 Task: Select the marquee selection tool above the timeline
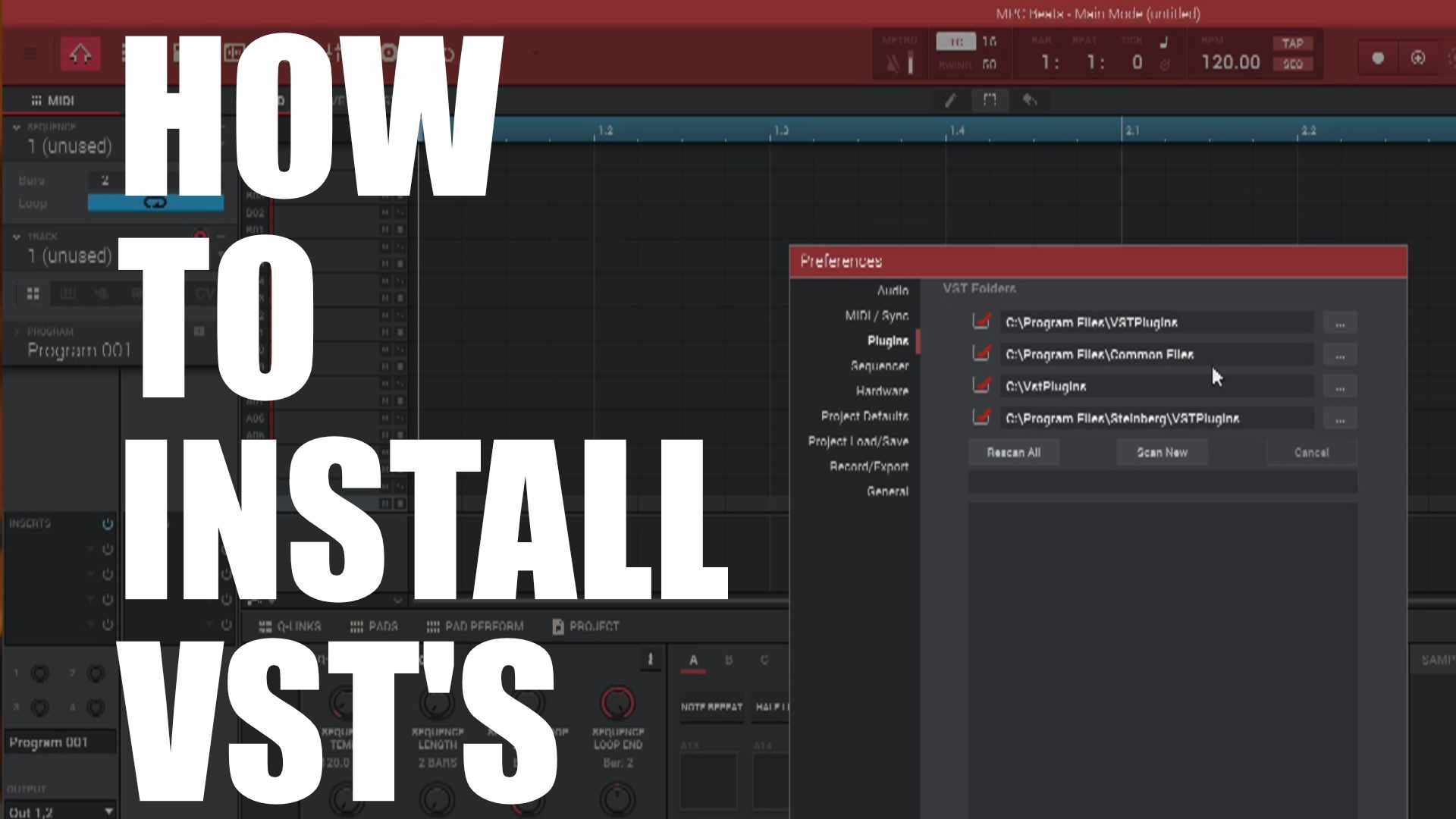coord(990,99)
